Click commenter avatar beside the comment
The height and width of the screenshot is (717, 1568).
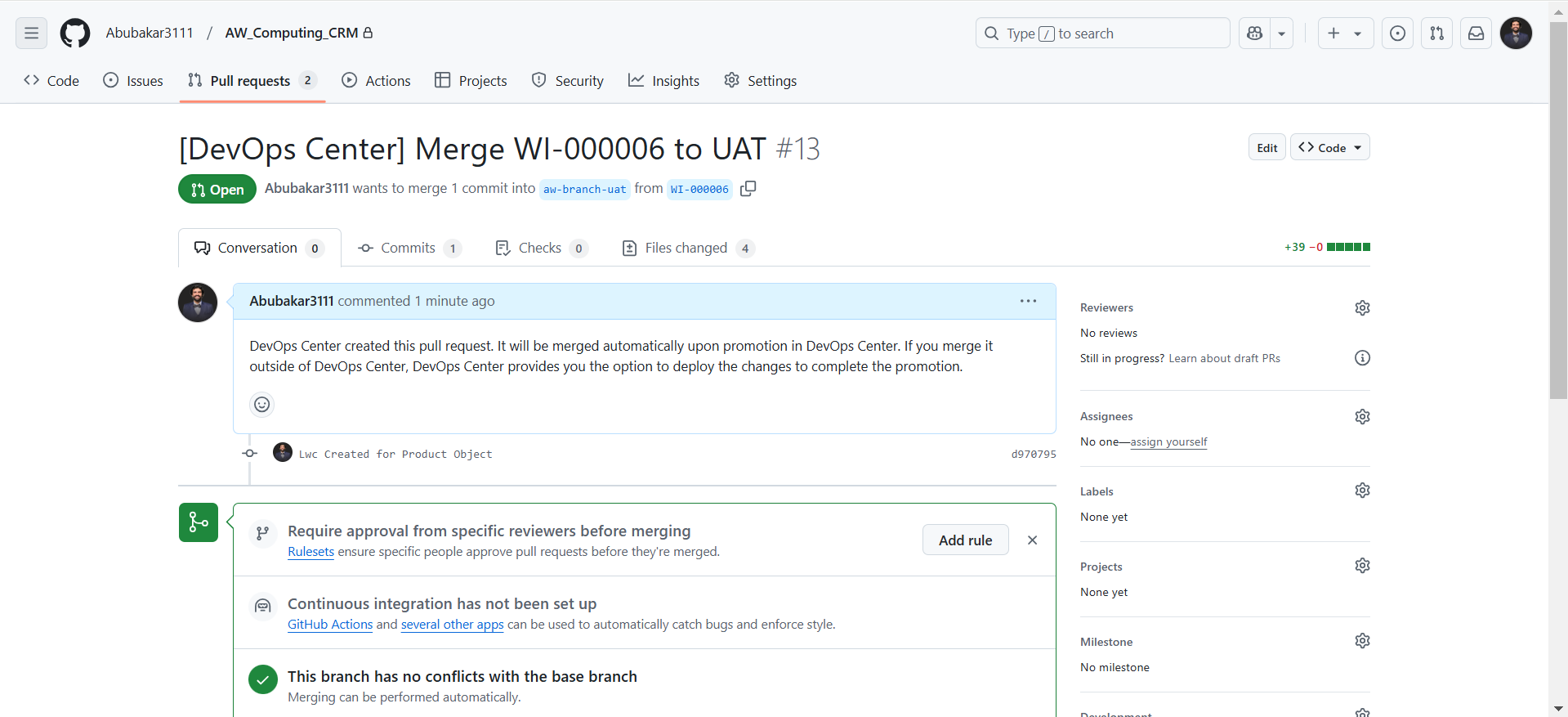(198, 302)
